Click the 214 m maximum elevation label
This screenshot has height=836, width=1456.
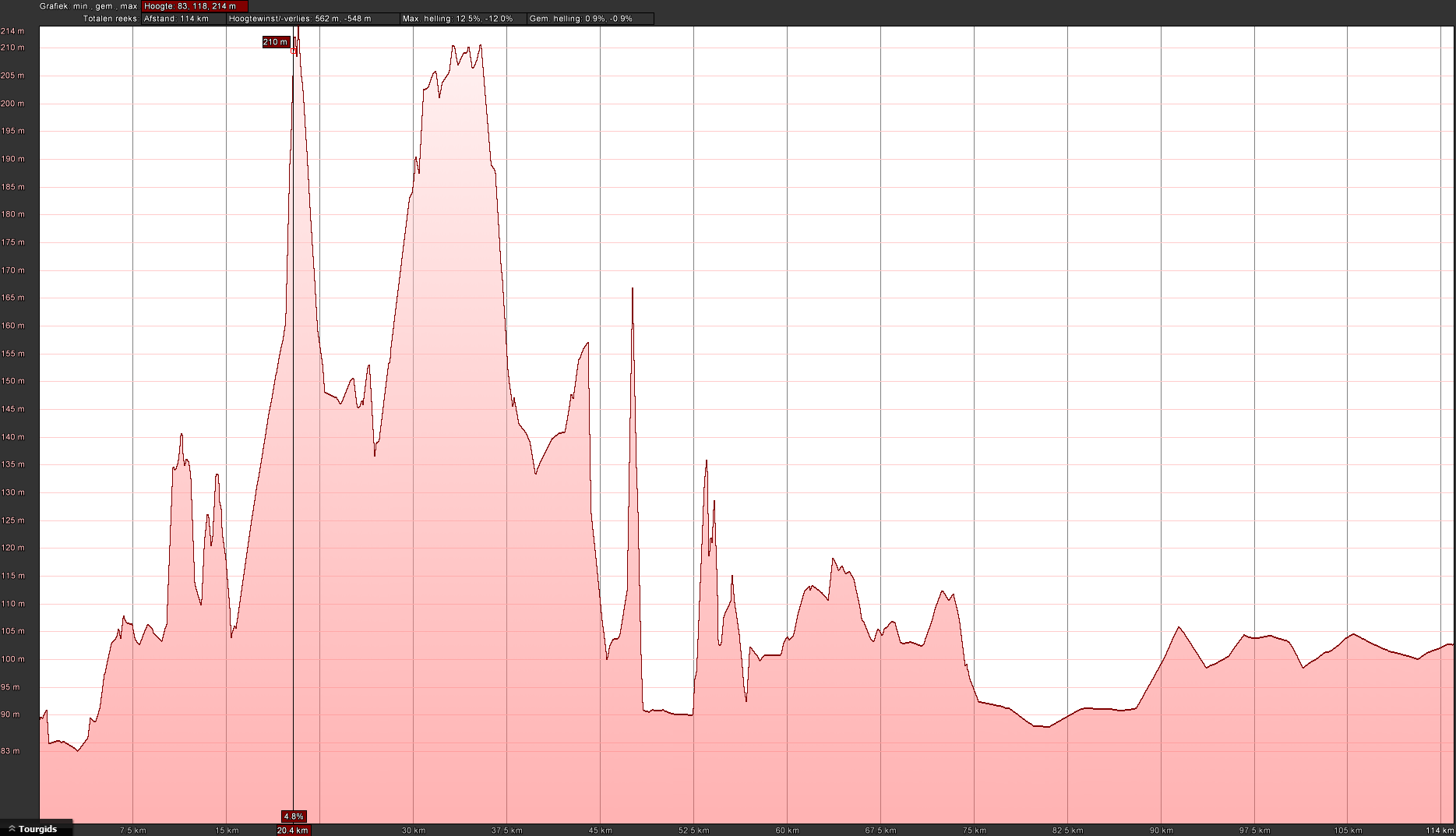pos(12,31)
